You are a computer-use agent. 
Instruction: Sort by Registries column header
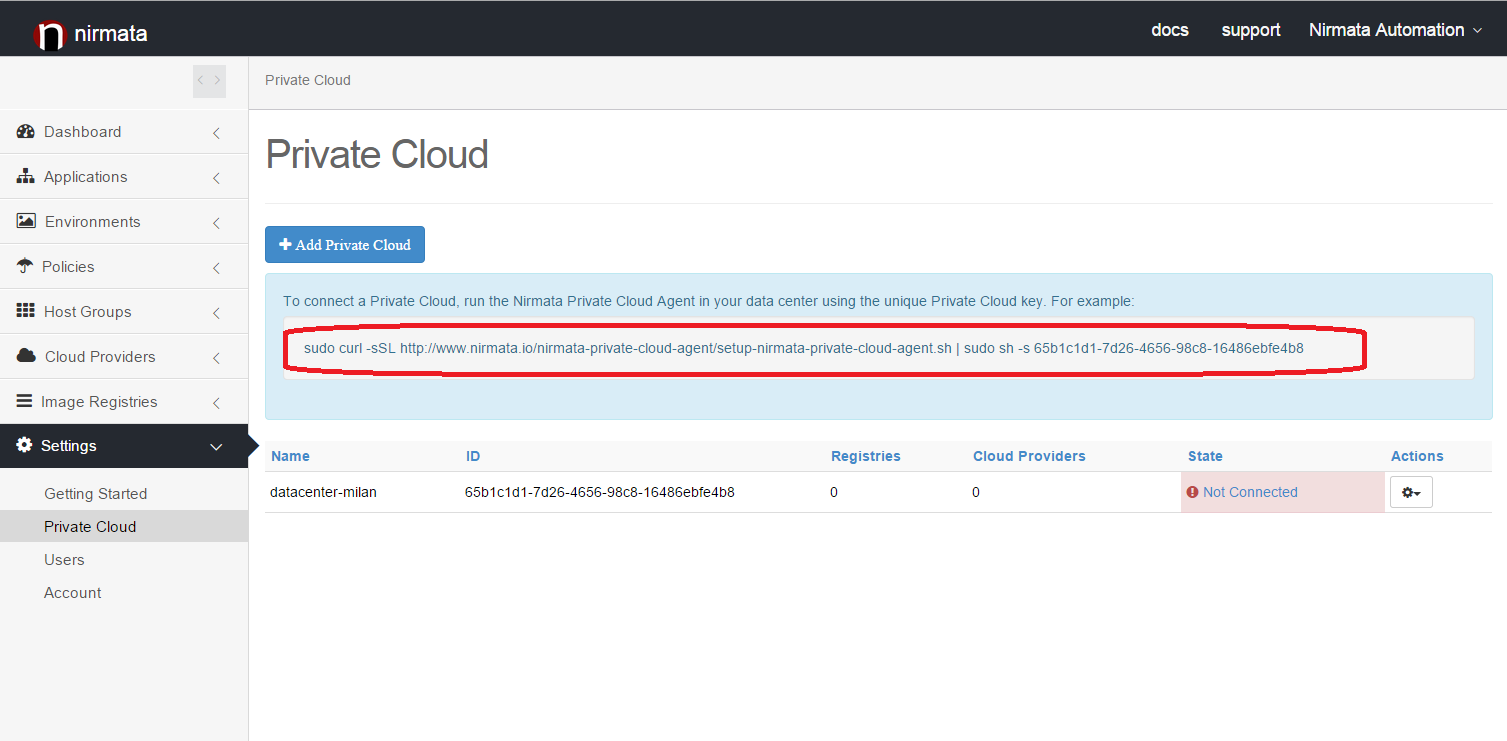866,456
